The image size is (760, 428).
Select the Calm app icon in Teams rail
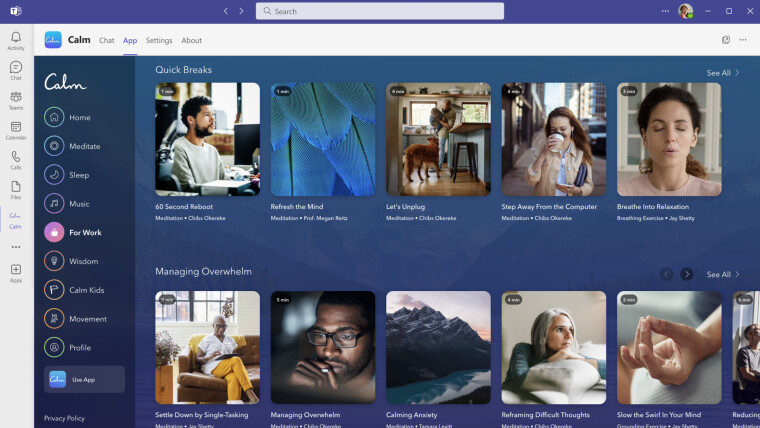pos(15,216)
